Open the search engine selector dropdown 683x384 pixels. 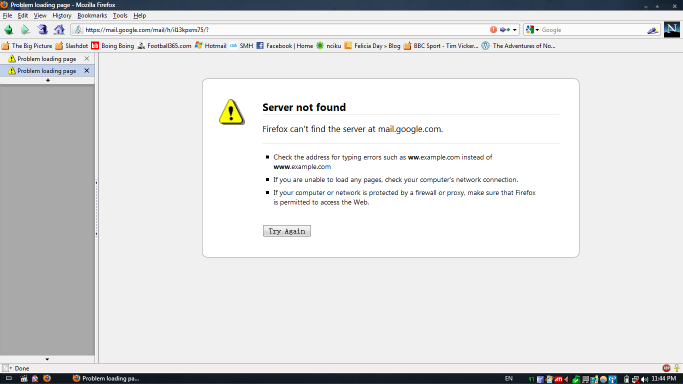[x=532, y=30]
